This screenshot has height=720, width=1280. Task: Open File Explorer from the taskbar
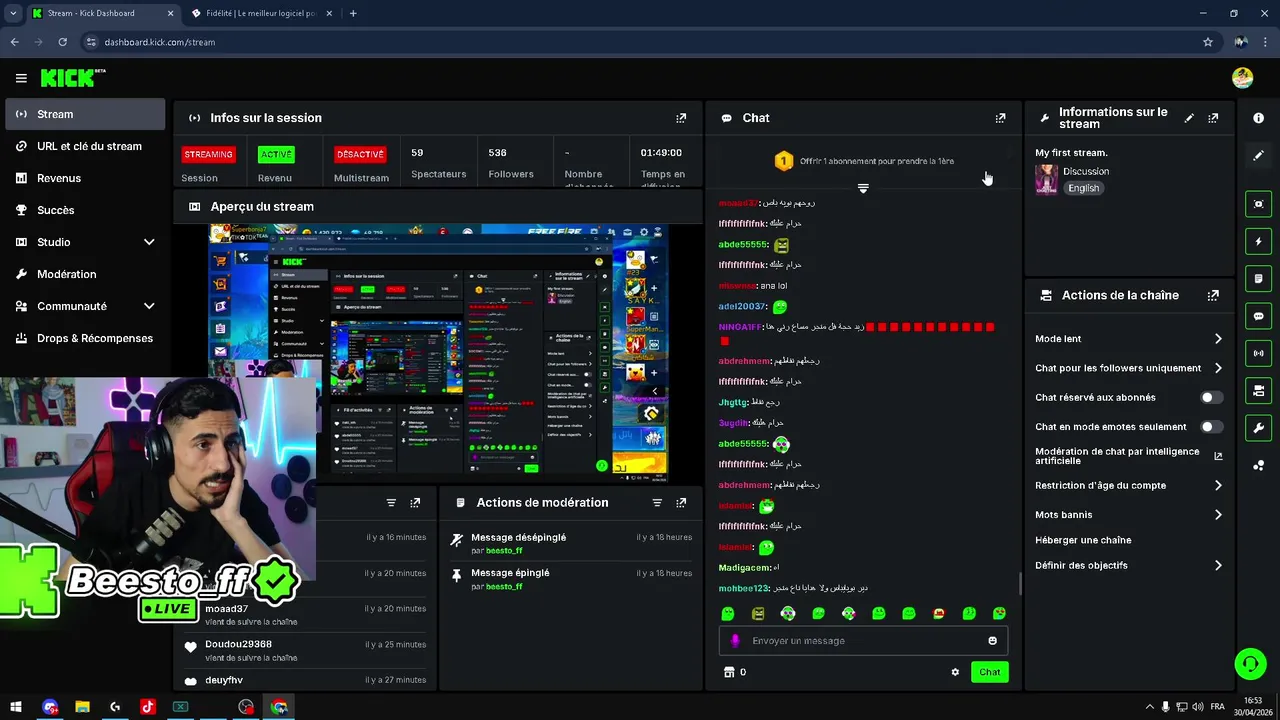coord(83,707)
